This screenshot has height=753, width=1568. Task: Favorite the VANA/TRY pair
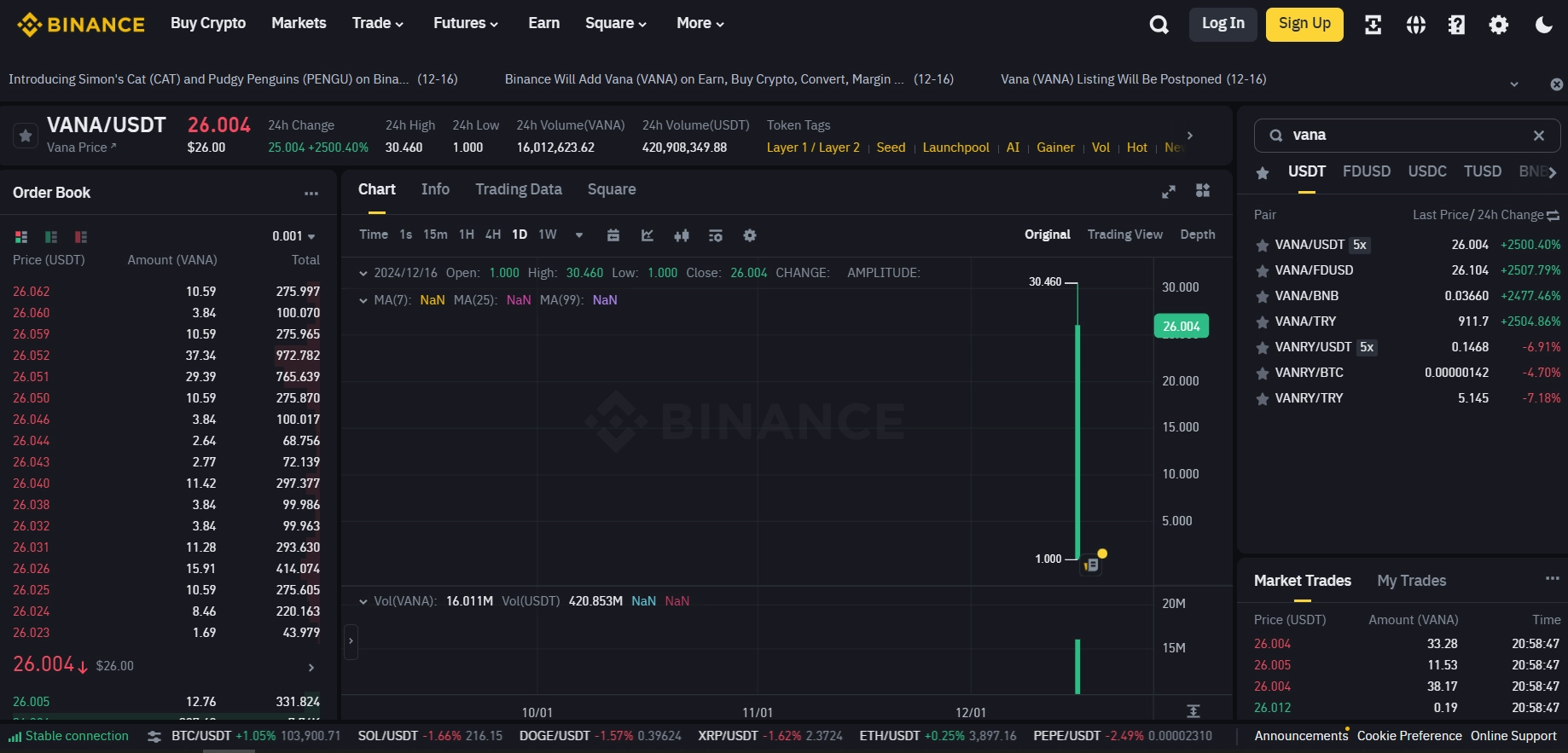[1263, 322]
